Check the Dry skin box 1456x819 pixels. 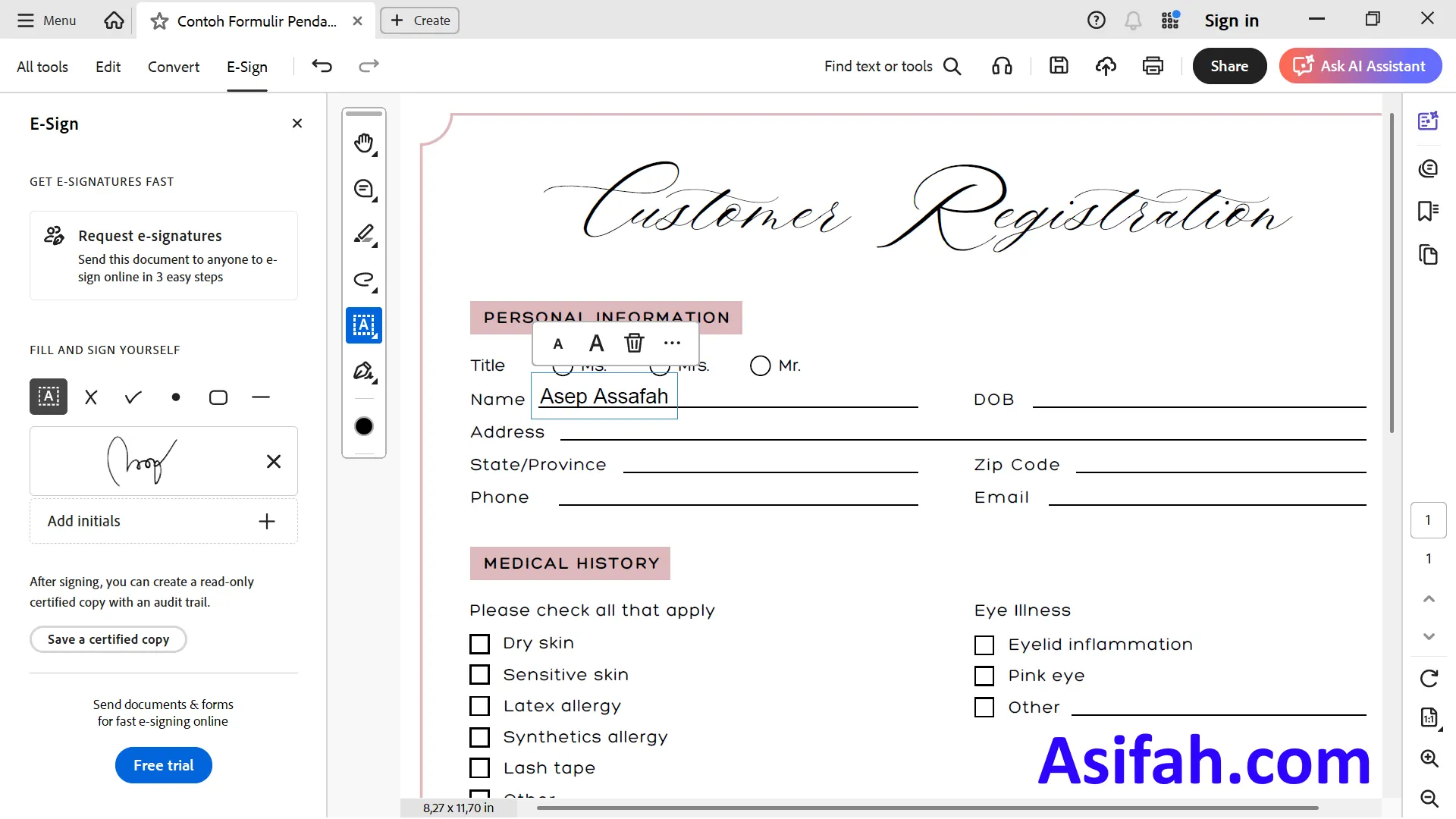coord(479,644)
